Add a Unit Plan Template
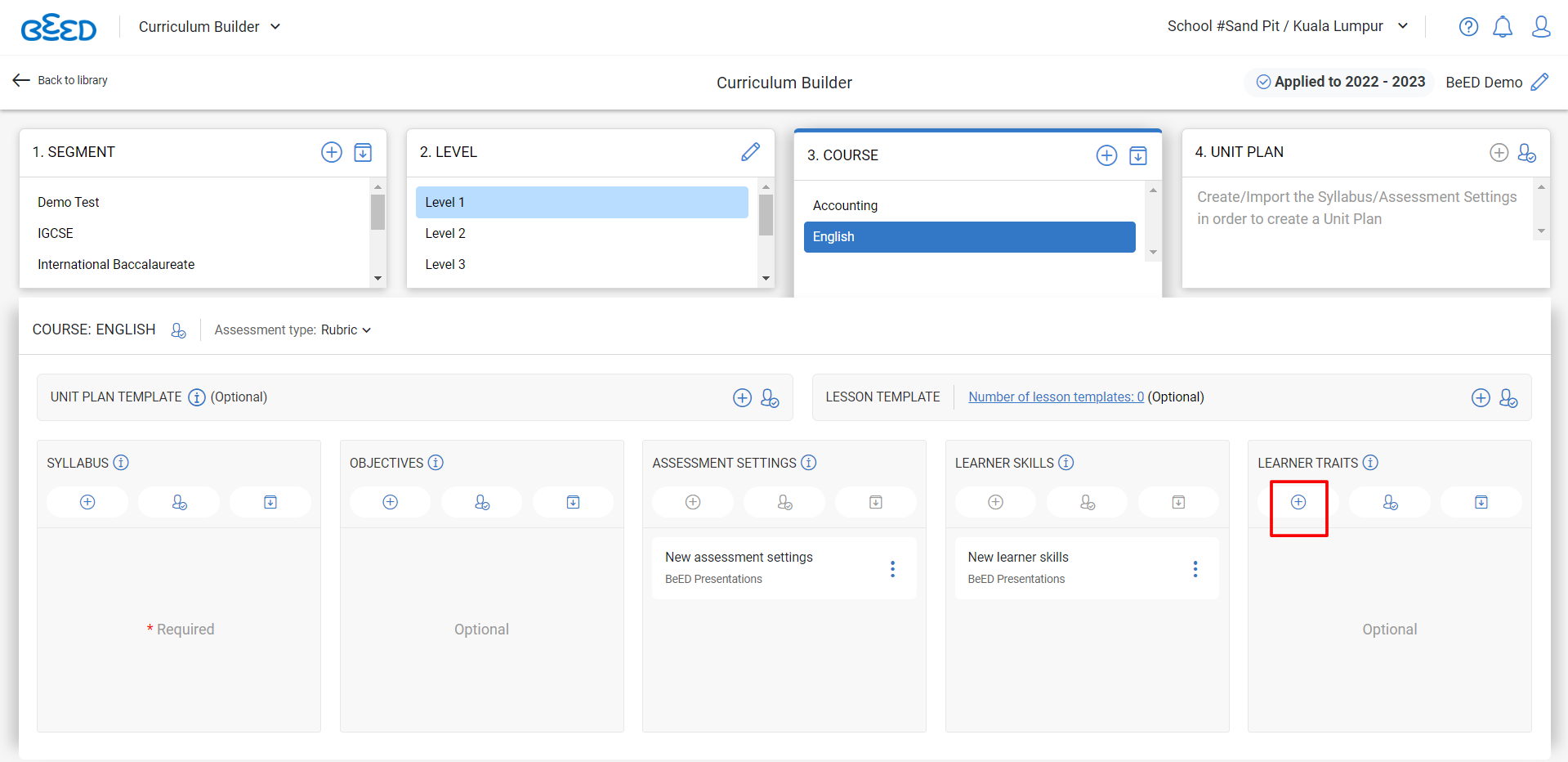The width and height of the screenshot is (1568, 762). (x=742, y=397)
